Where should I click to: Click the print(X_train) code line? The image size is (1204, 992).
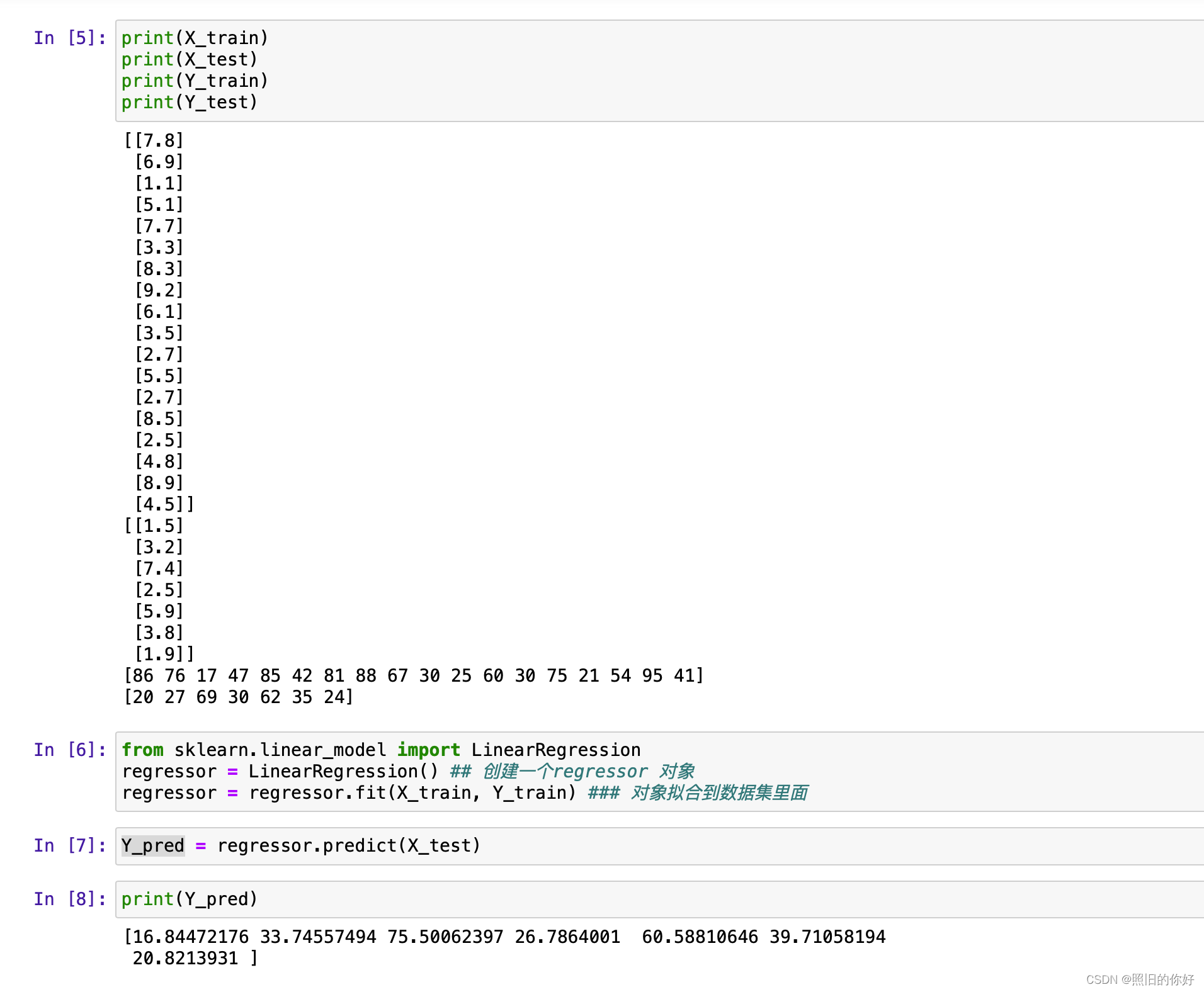[x=195, y=38]
